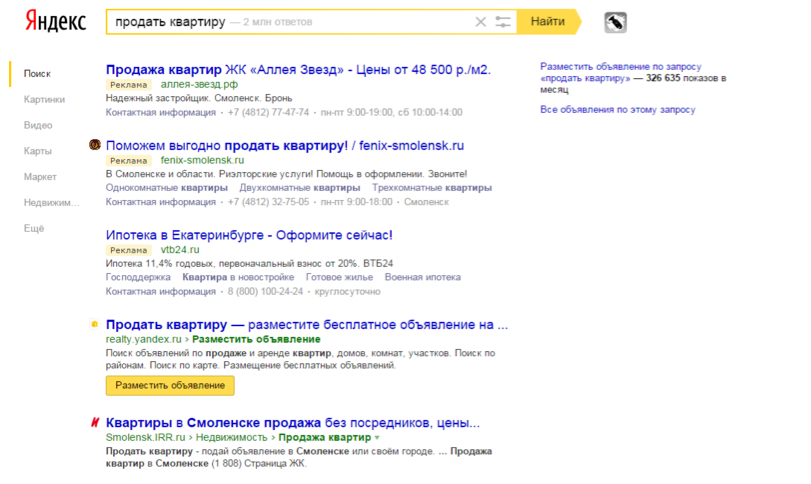Click vtb24.ru URL link

[180, 250]
